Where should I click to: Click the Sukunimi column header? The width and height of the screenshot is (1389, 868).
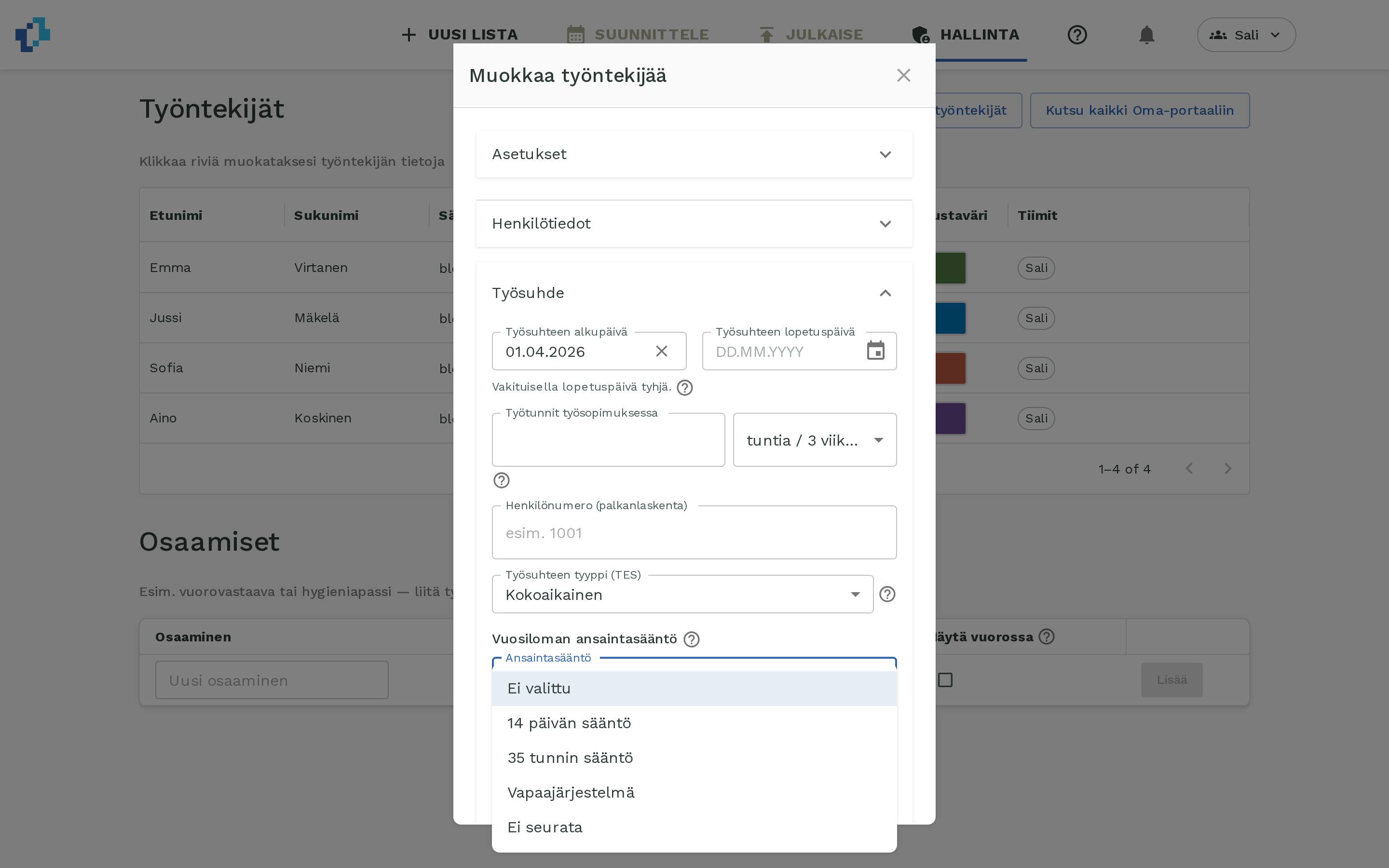coord(326,215)
